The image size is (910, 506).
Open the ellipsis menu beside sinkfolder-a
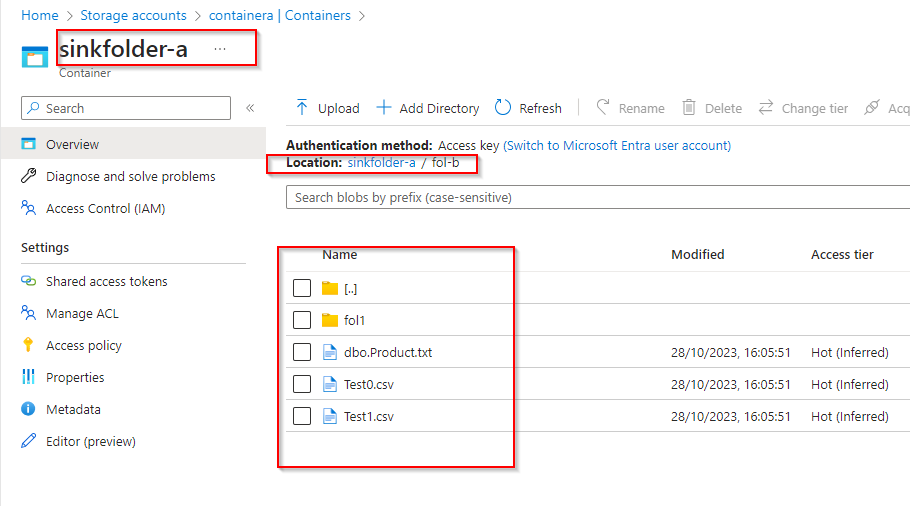click(x=220, y=49)
